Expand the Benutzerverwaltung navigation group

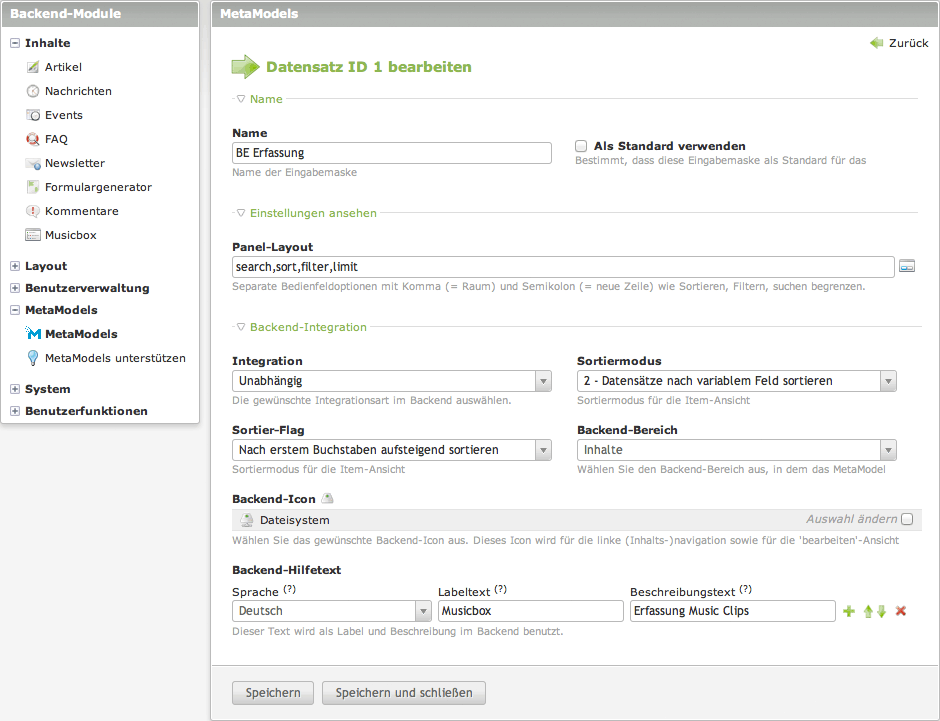pos(15,288)
